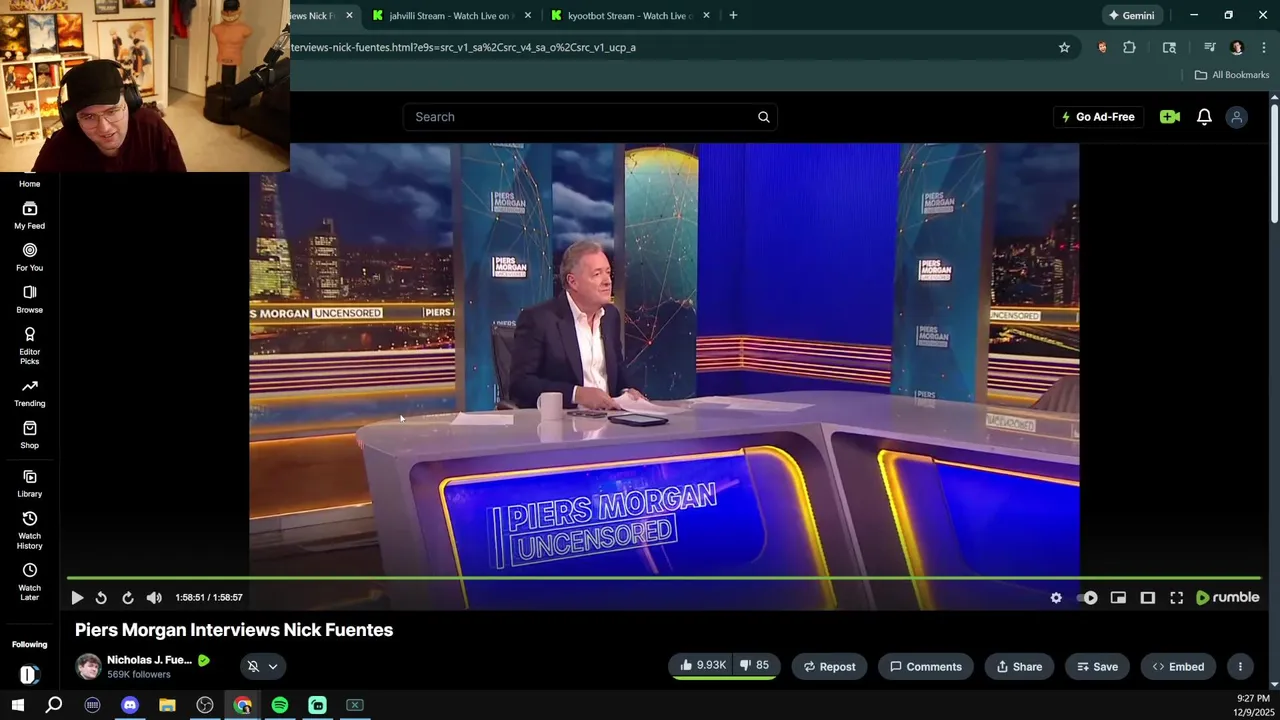Click the Go Ad-Free button
The image size is (1280, 720).
pos(1098,117)
